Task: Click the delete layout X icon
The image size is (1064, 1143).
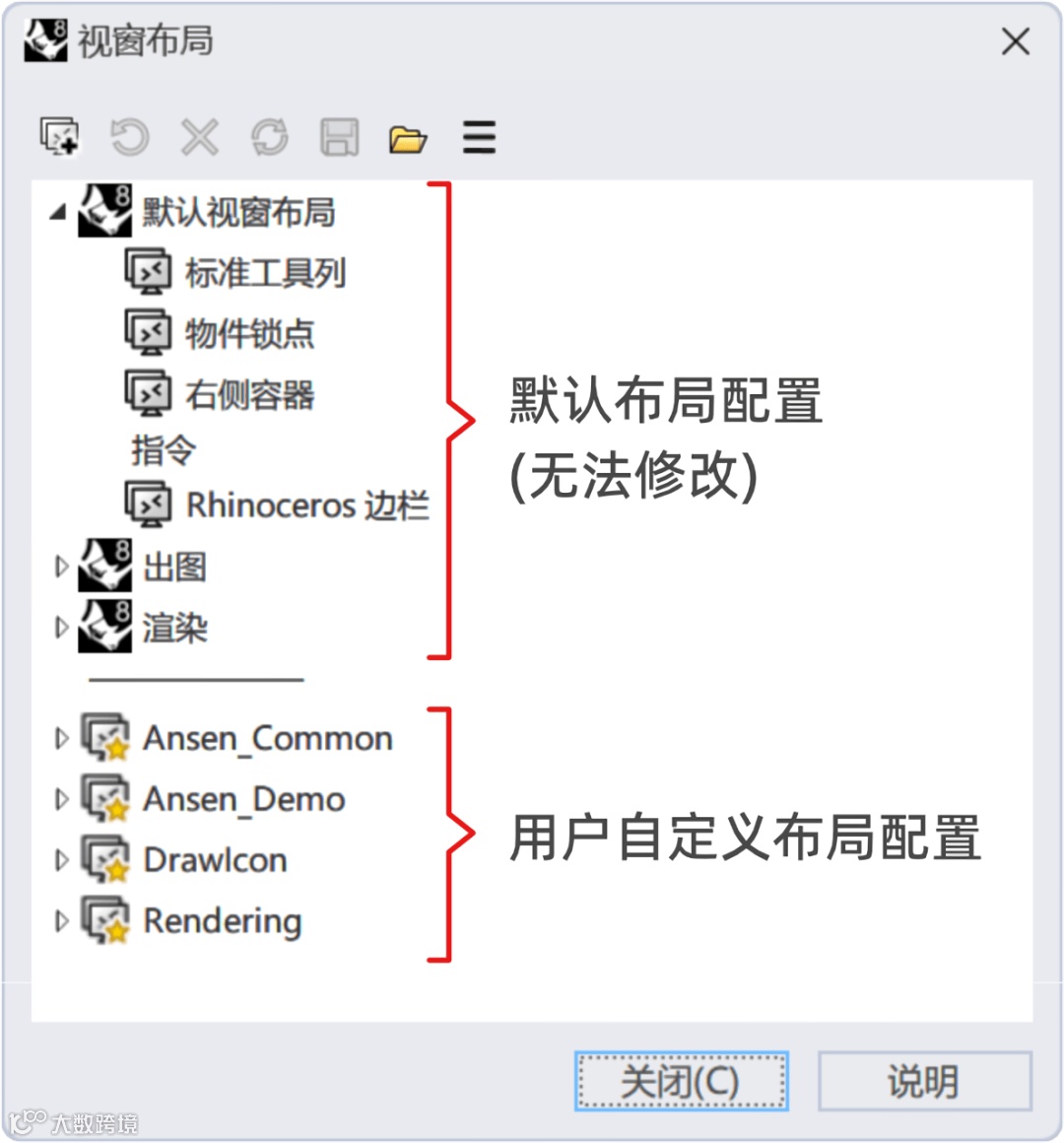Action: 200,137
